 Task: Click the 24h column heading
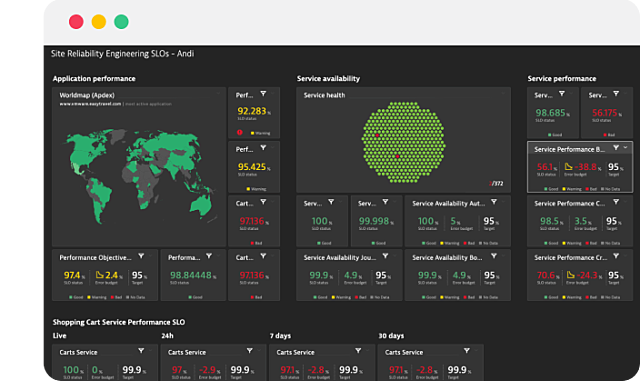167,336
